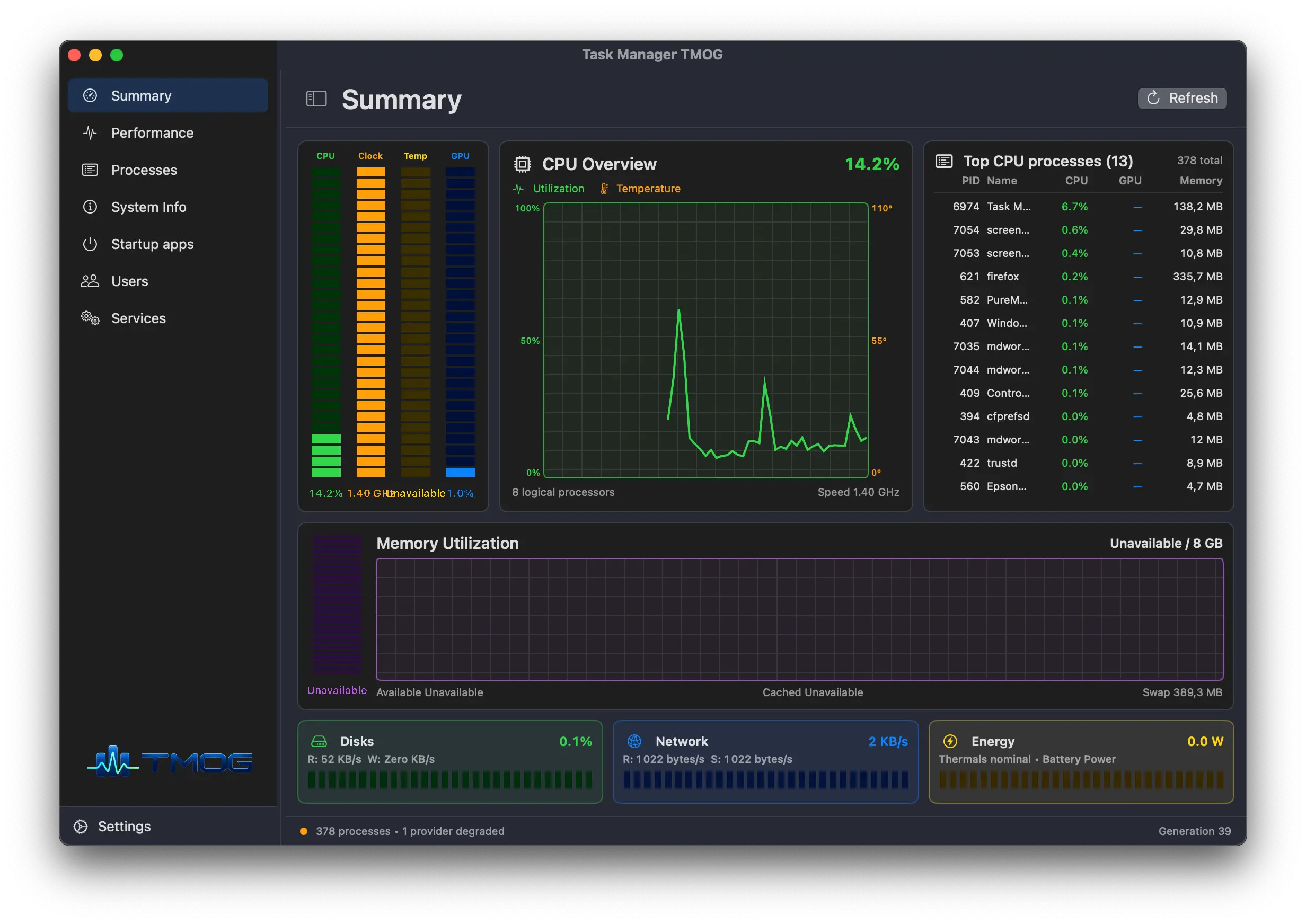Click the green CPU gauge bar
Viewport: 1306px width, 924px height.
click(x=326, y=322)
